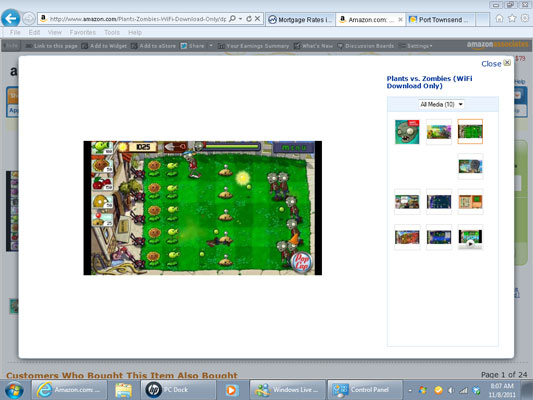Open the Favorites menu
The image size is (533, 400).
pyautogui.click(x=83, y=32)
